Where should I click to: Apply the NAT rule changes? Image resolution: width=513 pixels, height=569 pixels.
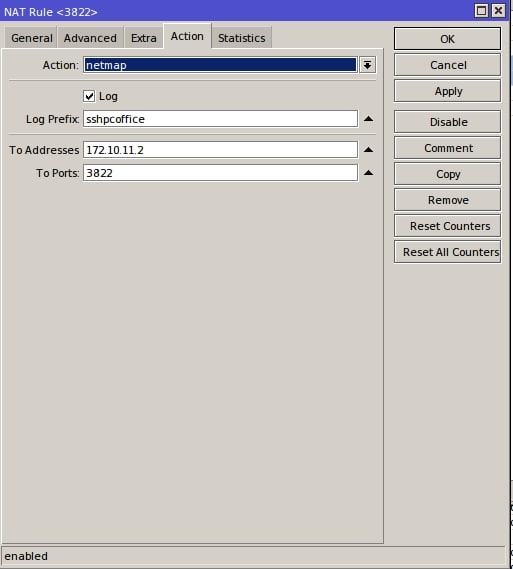click(x=447, y=91)
